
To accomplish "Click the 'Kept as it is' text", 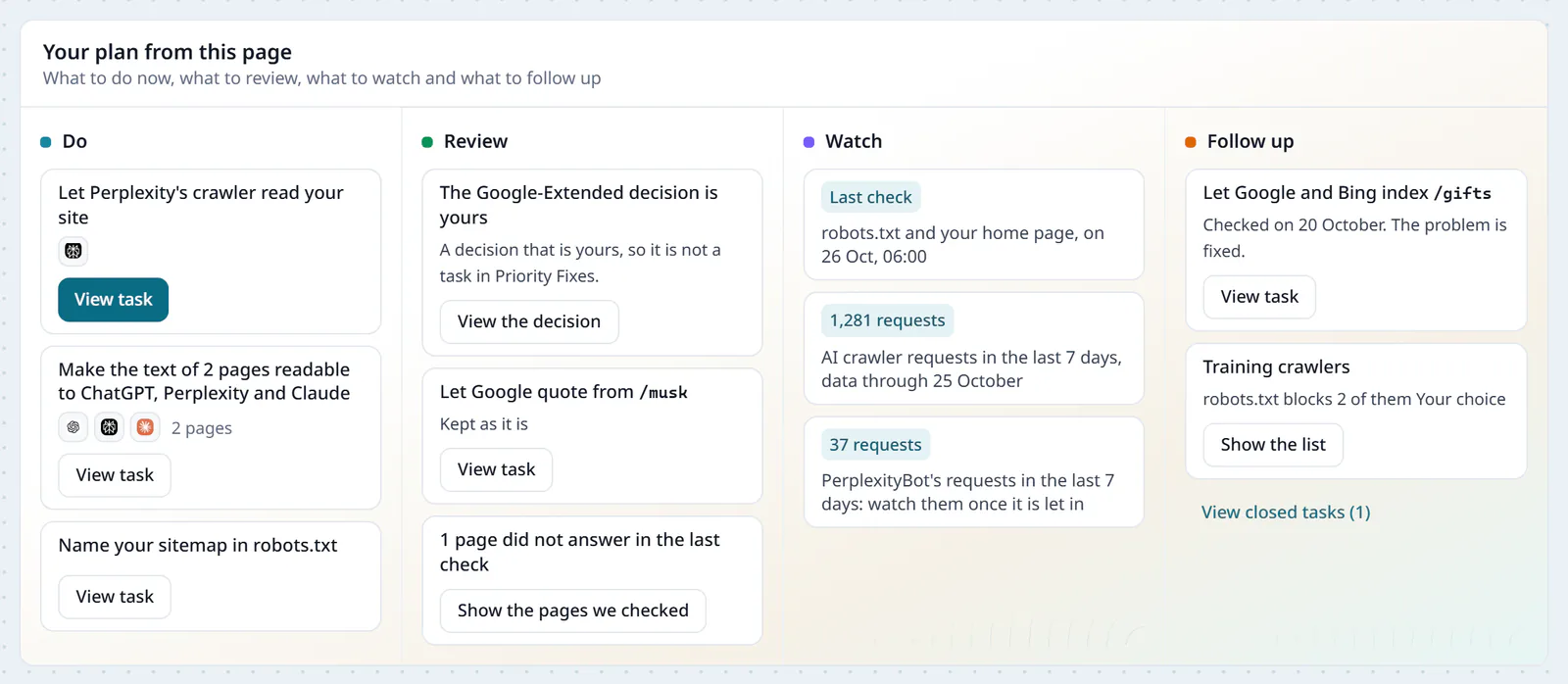I will 483,424.
